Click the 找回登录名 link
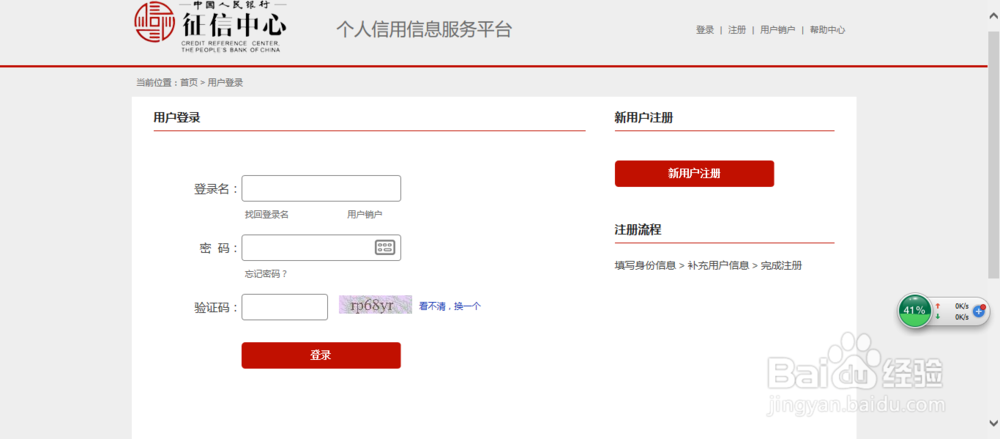The image size is (1000, 439). (x=267, y=214)
